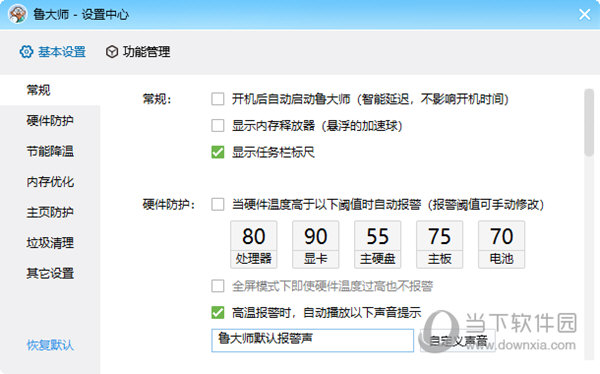Select 其它设置 in the sidebar
Screen dimensions: 600x374
(50, 273)
